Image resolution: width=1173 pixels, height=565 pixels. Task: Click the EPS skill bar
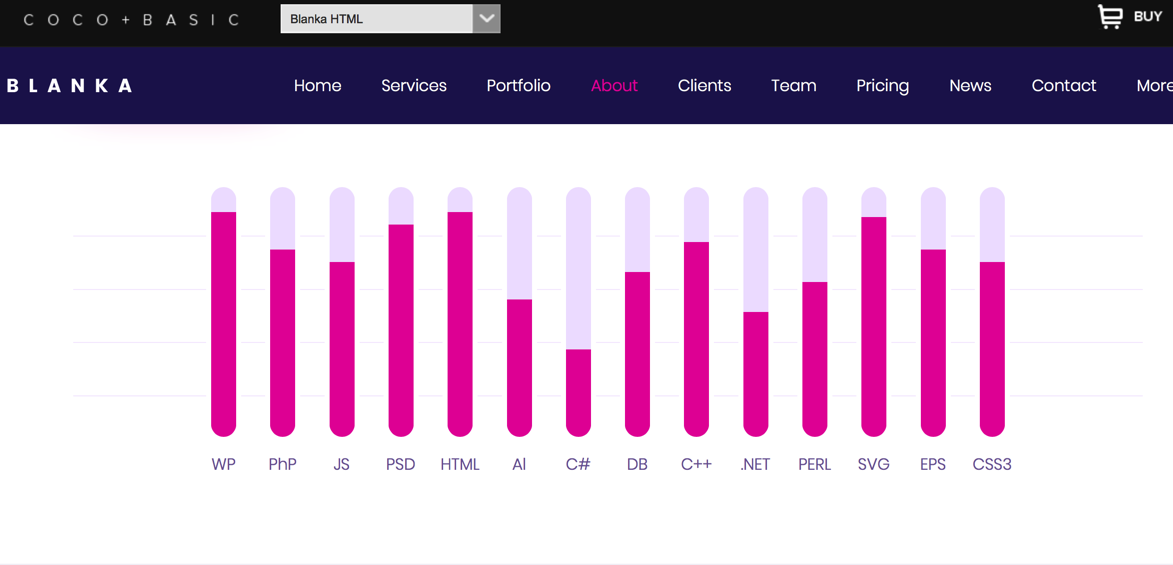[933, 312]
